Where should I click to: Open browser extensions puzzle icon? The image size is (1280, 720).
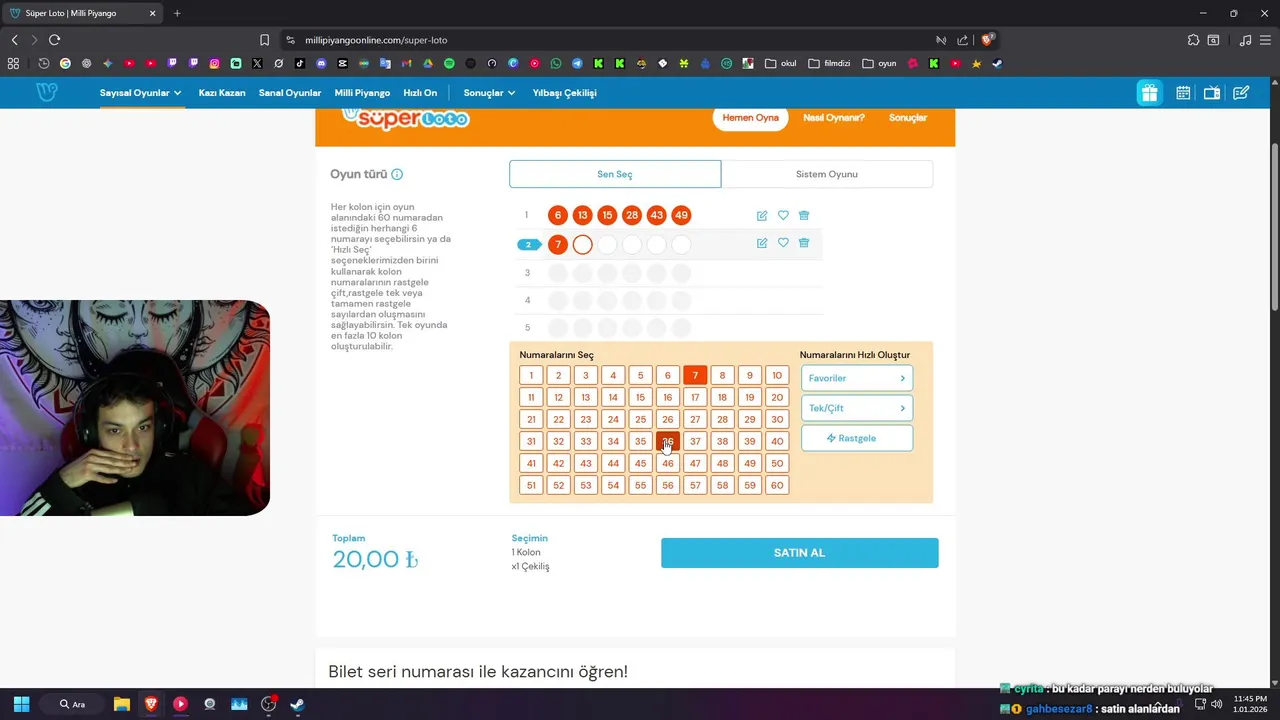(x=1193, y=40)
